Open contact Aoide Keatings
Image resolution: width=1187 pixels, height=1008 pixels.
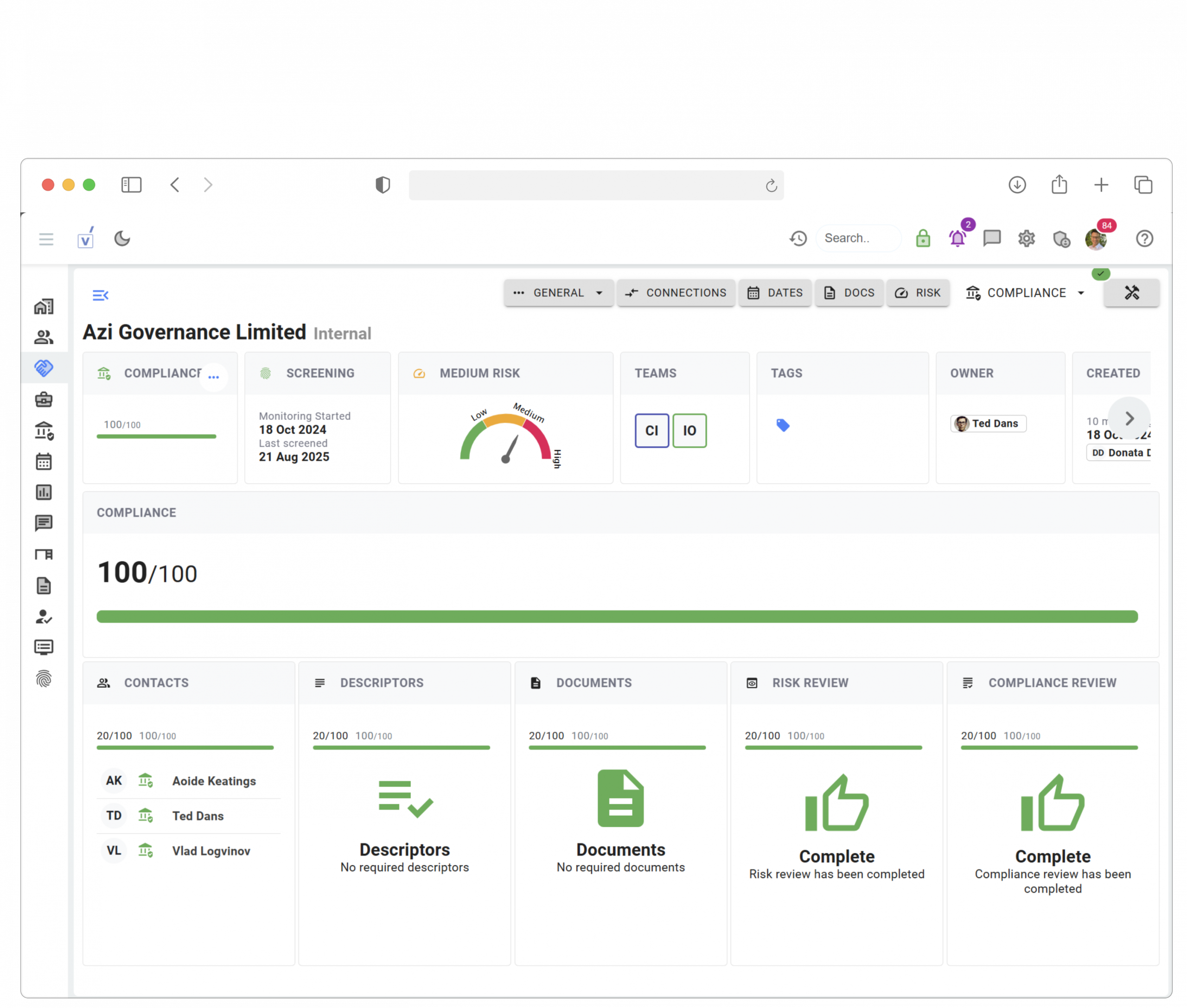pos(214,781)
